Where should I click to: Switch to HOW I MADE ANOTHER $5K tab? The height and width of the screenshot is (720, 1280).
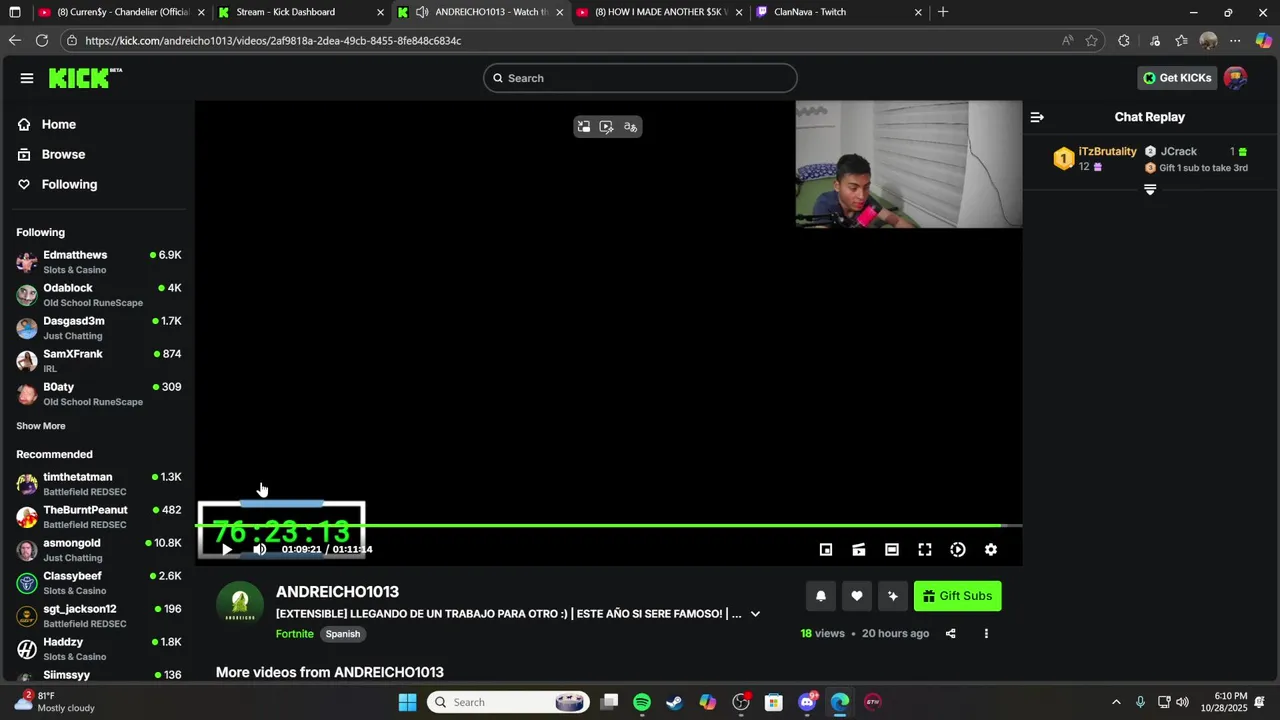pos(659,12)
